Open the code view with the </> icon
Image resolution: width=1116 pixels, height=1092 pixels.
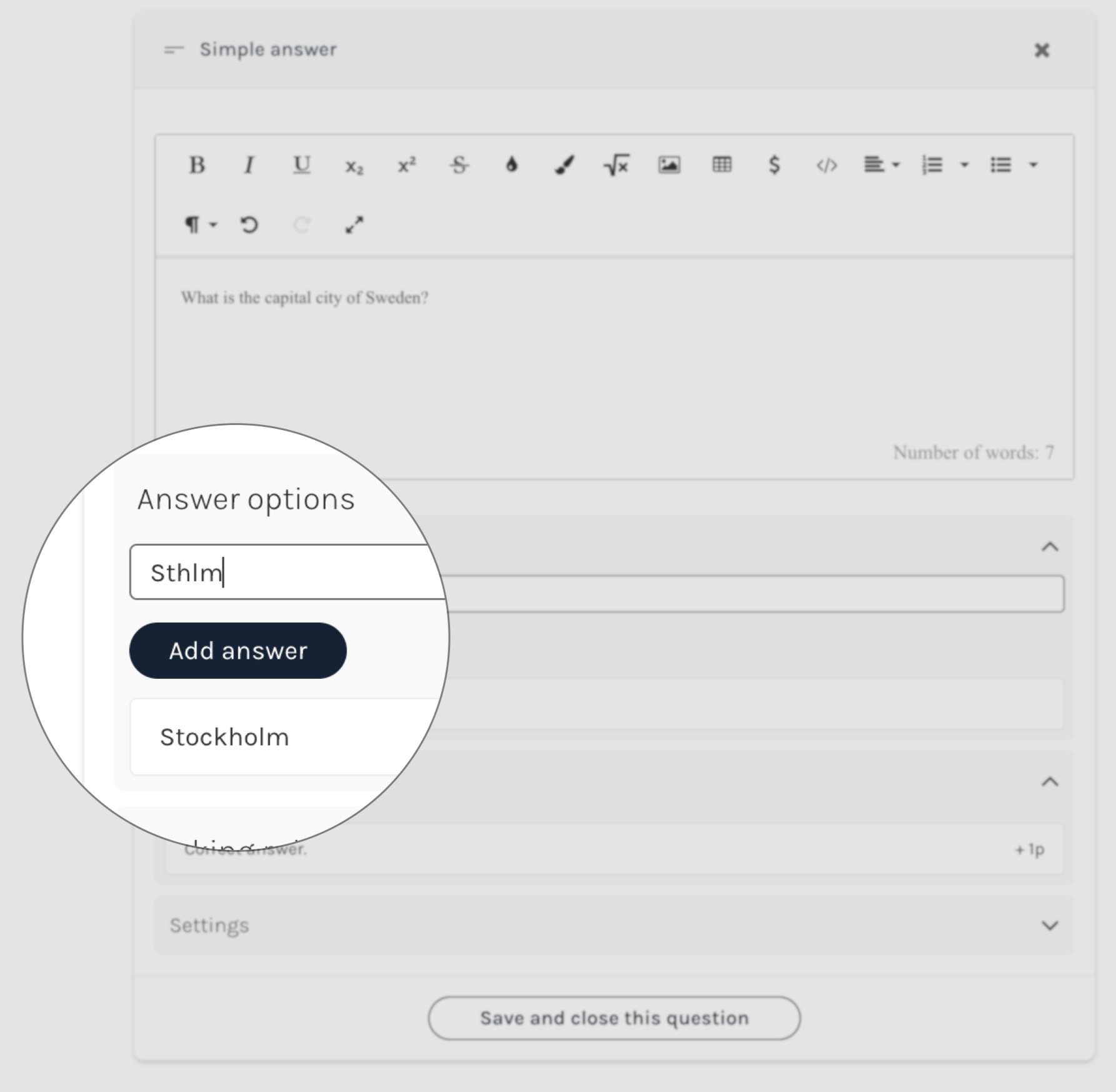[827, 165]
